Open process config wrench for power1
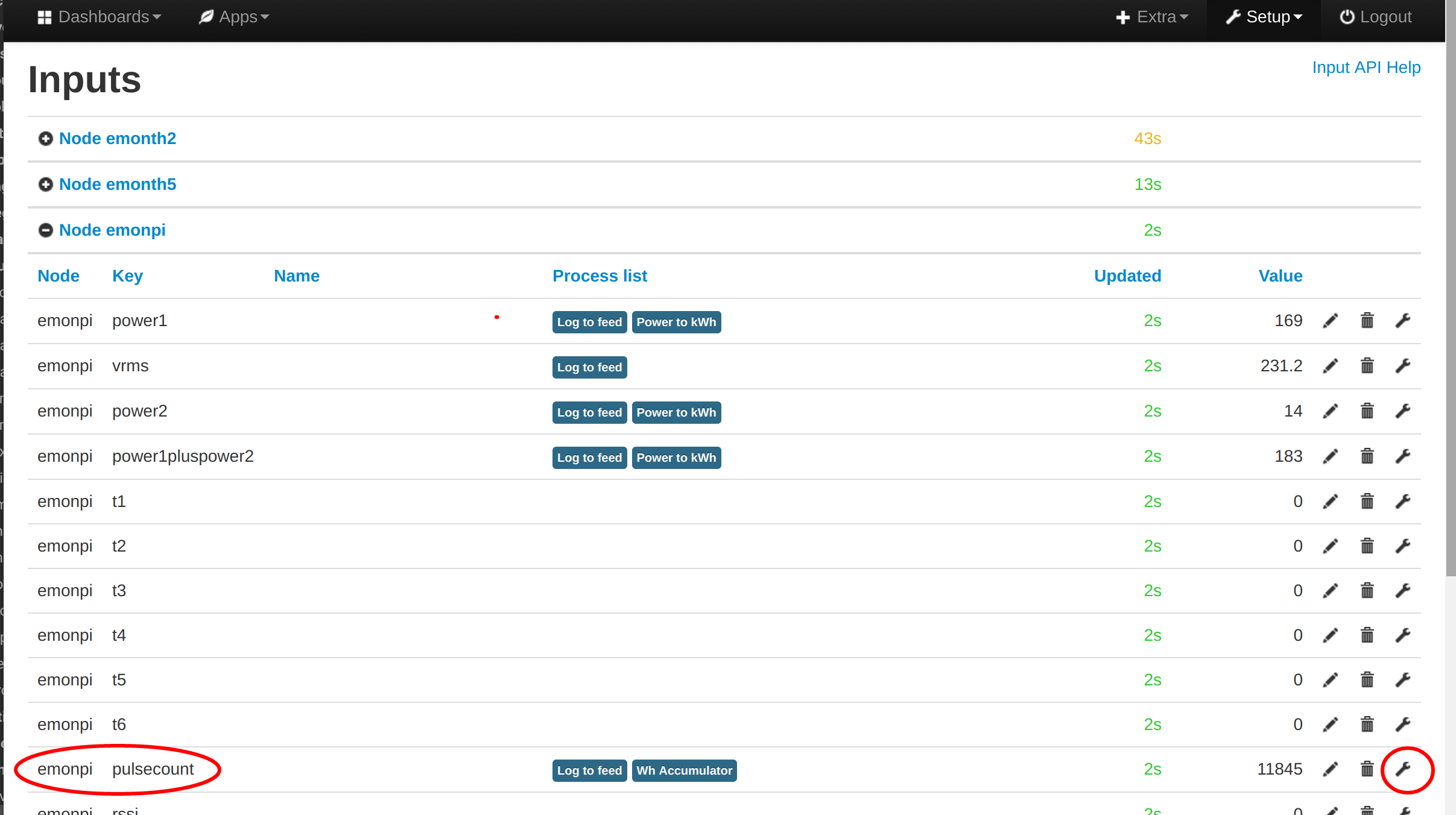This screenshot has height=815, width=1456. (x=1403, y=321)
